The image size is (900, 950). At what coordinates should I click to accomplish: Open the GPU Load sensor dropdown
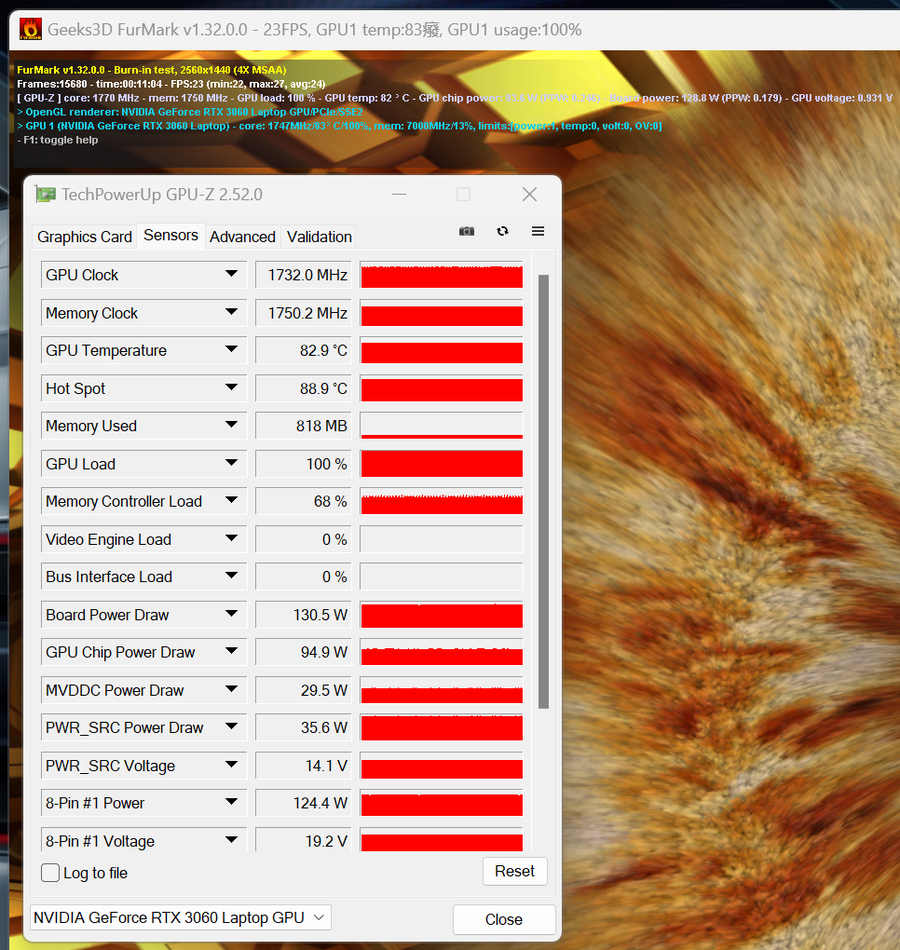coord(231,463)
